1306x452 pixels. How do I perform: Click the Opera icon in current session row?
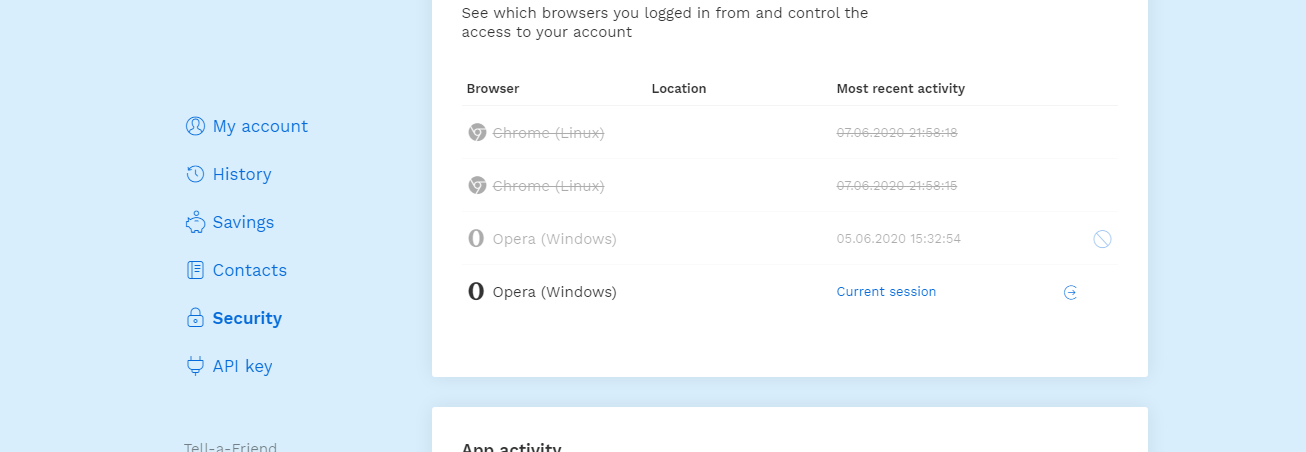coord(476,292)
